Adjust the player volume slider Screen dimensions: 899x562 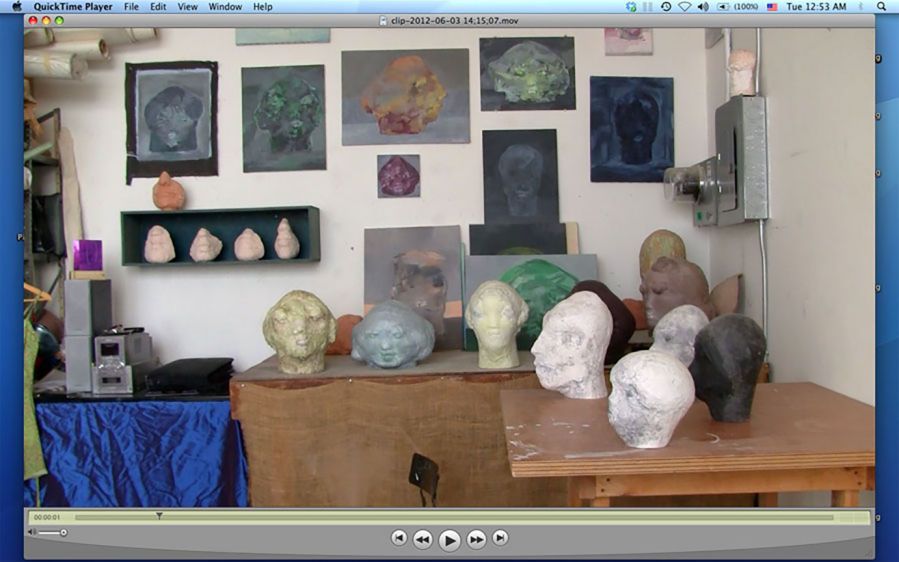(x=63, y=532)
